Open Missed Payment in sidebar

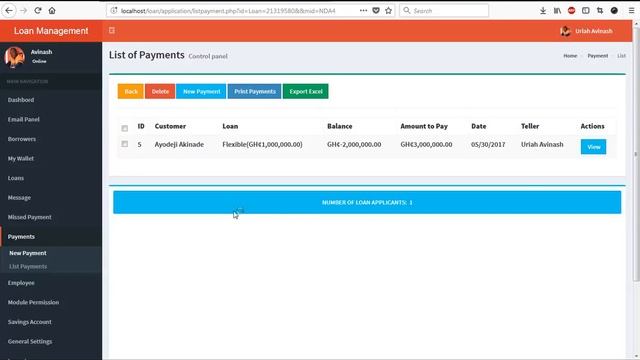pyautogui.click(x=29, y=217)
